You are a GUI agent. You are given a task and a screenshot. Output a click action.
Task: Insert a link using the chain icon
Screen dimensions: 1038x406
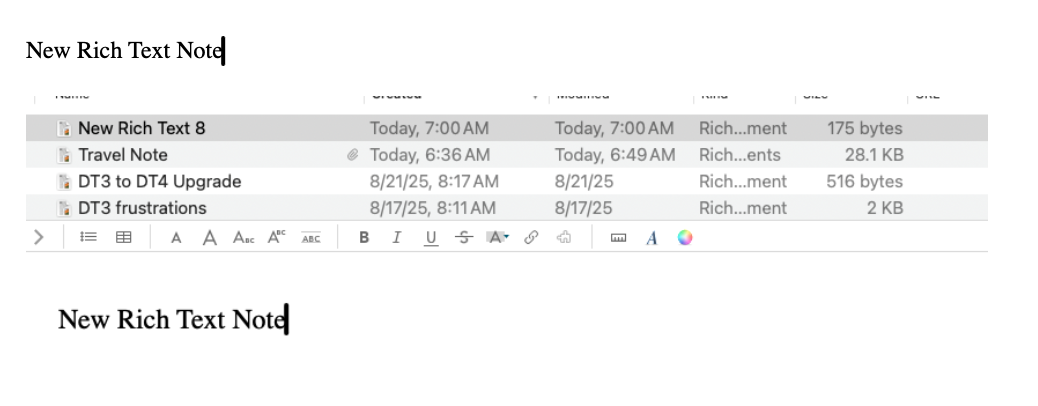coord(532,238)
